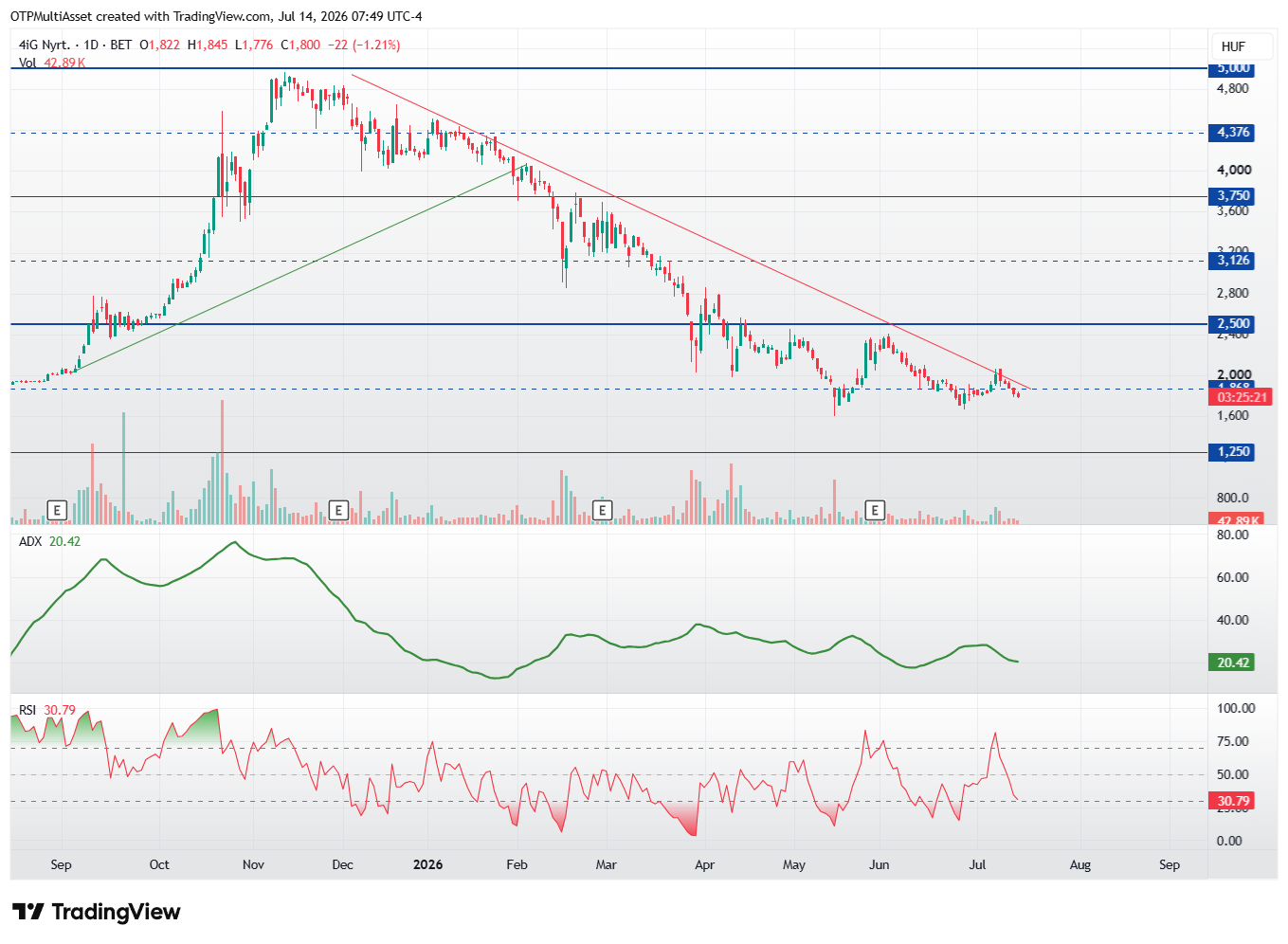Click the 2026 label on time axis

[x=428, y=864]
